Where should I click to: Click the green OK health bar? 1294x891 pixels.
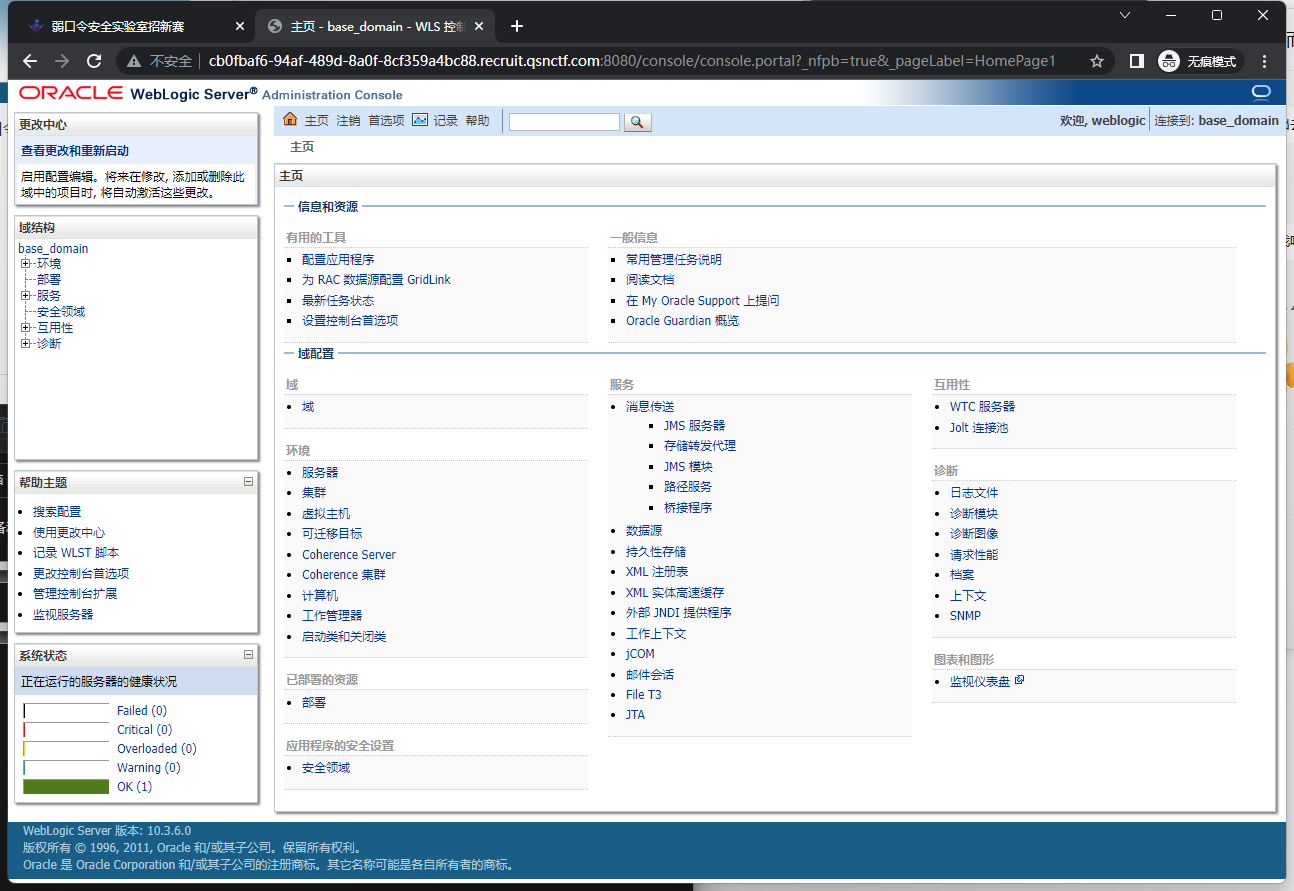(x=66, y=787)
